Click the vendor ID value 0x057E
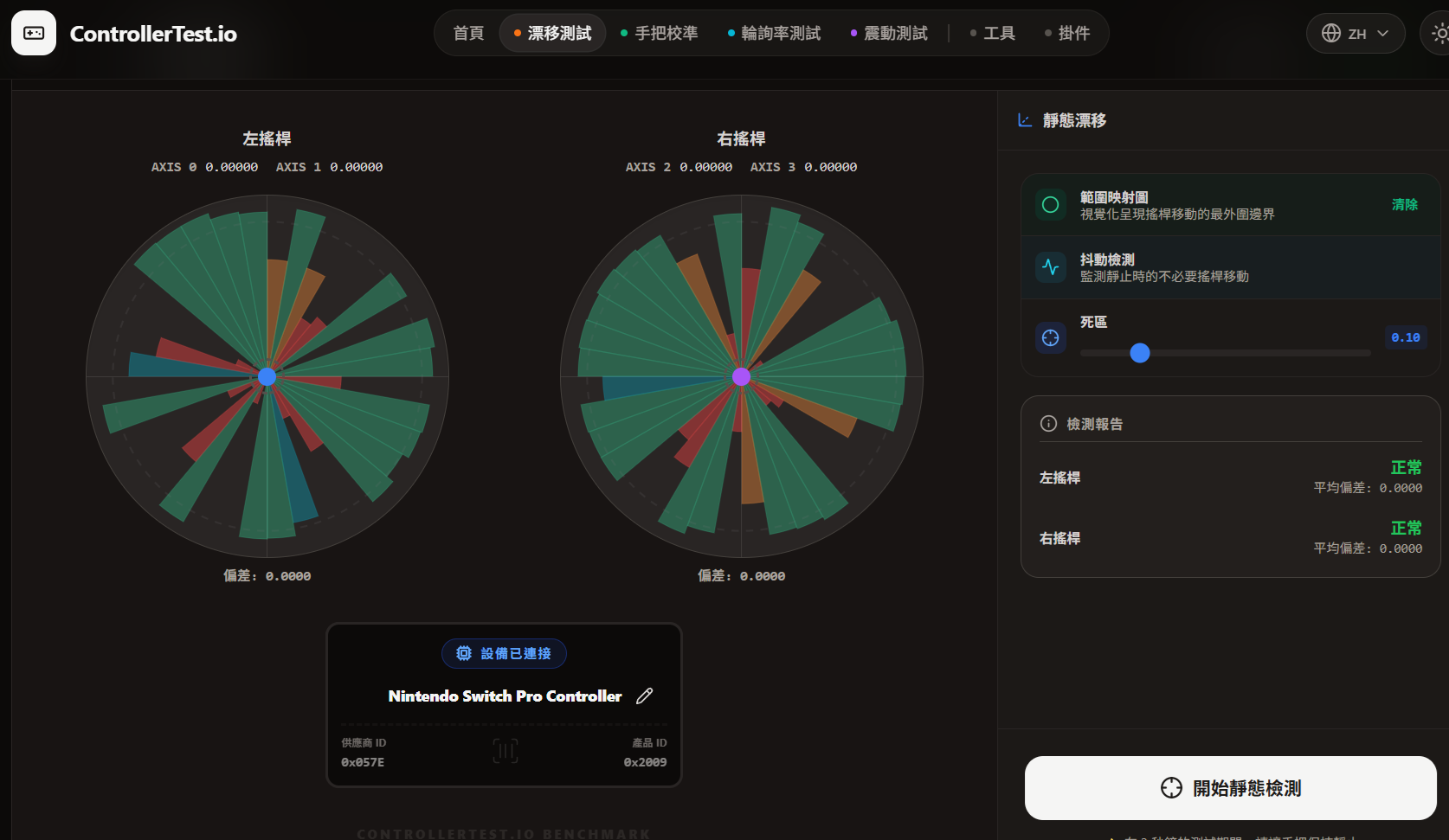 pos(363,762)
